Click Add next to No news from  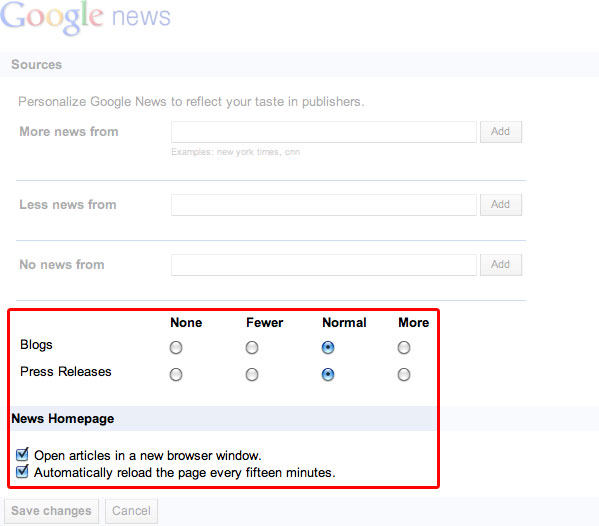(x=500, y=265)
